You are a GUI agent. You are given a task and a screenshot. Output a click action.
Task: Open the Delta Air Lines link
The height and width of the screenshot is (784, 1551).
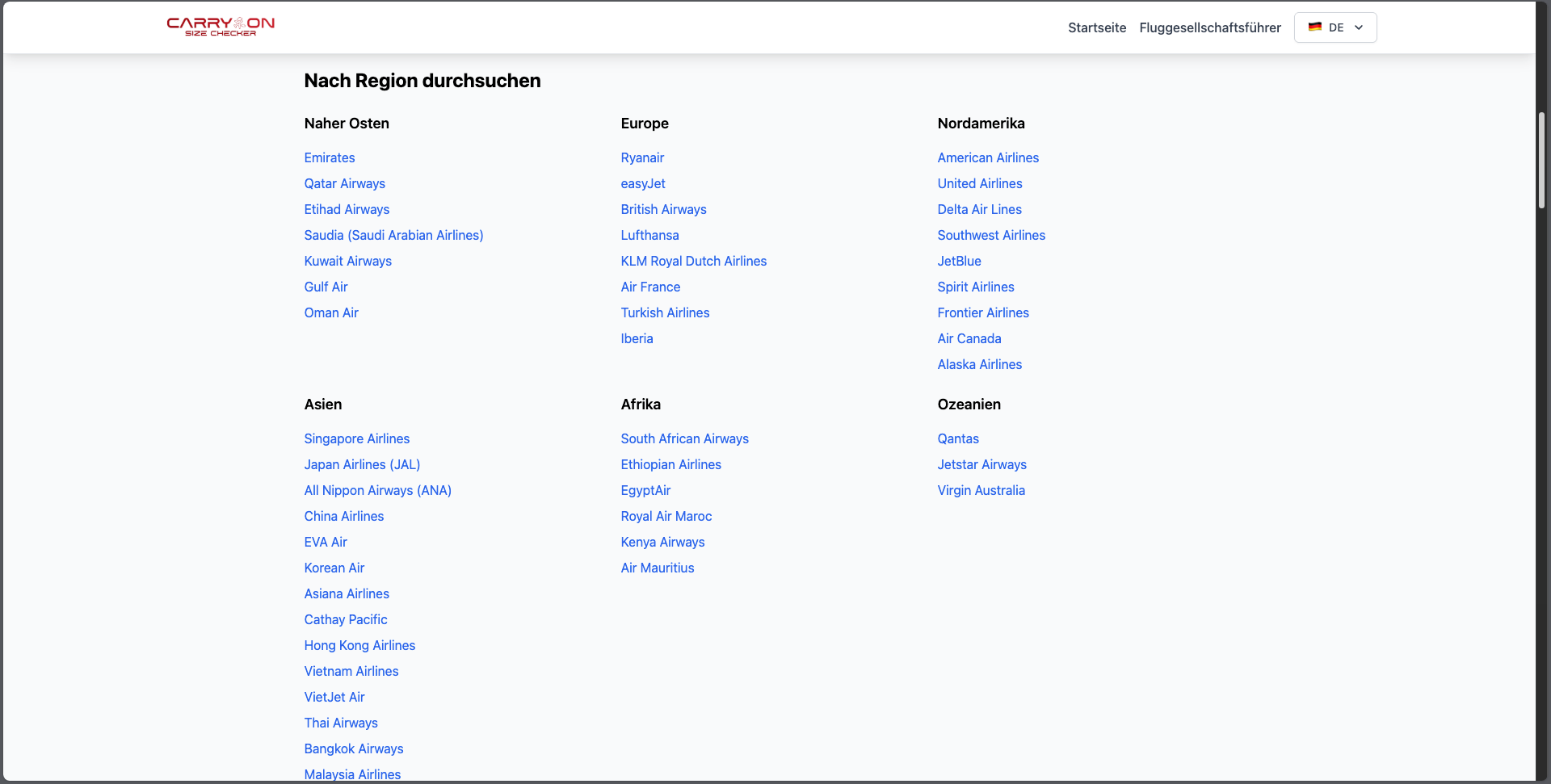click(x=979, y=209)
